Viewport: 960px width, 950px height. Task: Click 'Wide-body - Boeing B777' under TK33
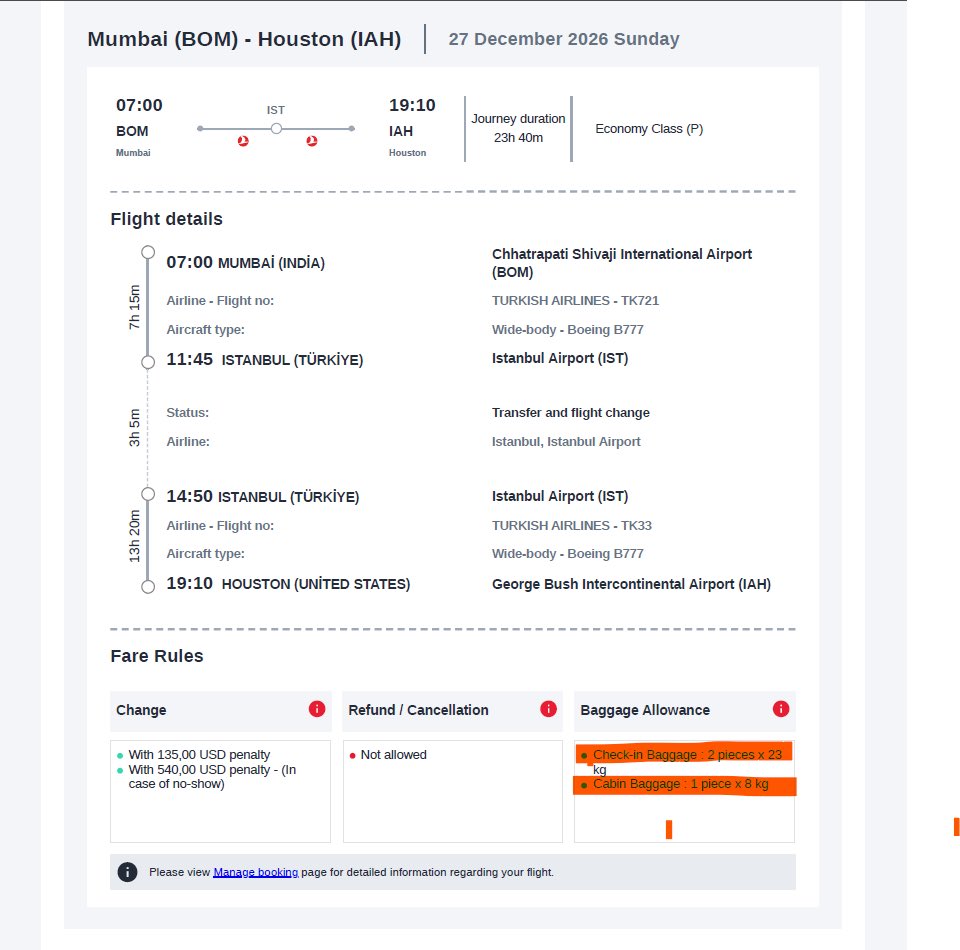click(x=568, y=553)
